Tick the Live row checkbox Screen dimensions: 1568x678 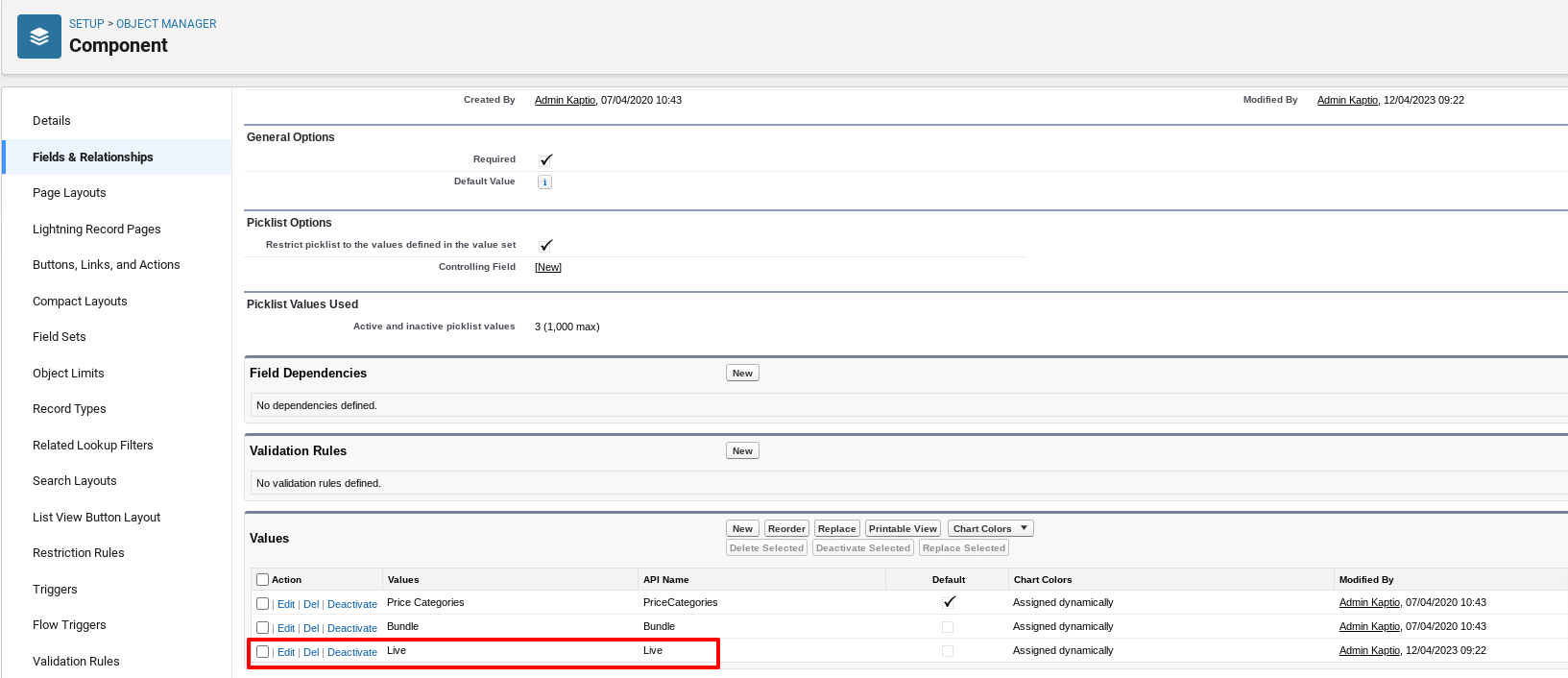coord(263,652)
